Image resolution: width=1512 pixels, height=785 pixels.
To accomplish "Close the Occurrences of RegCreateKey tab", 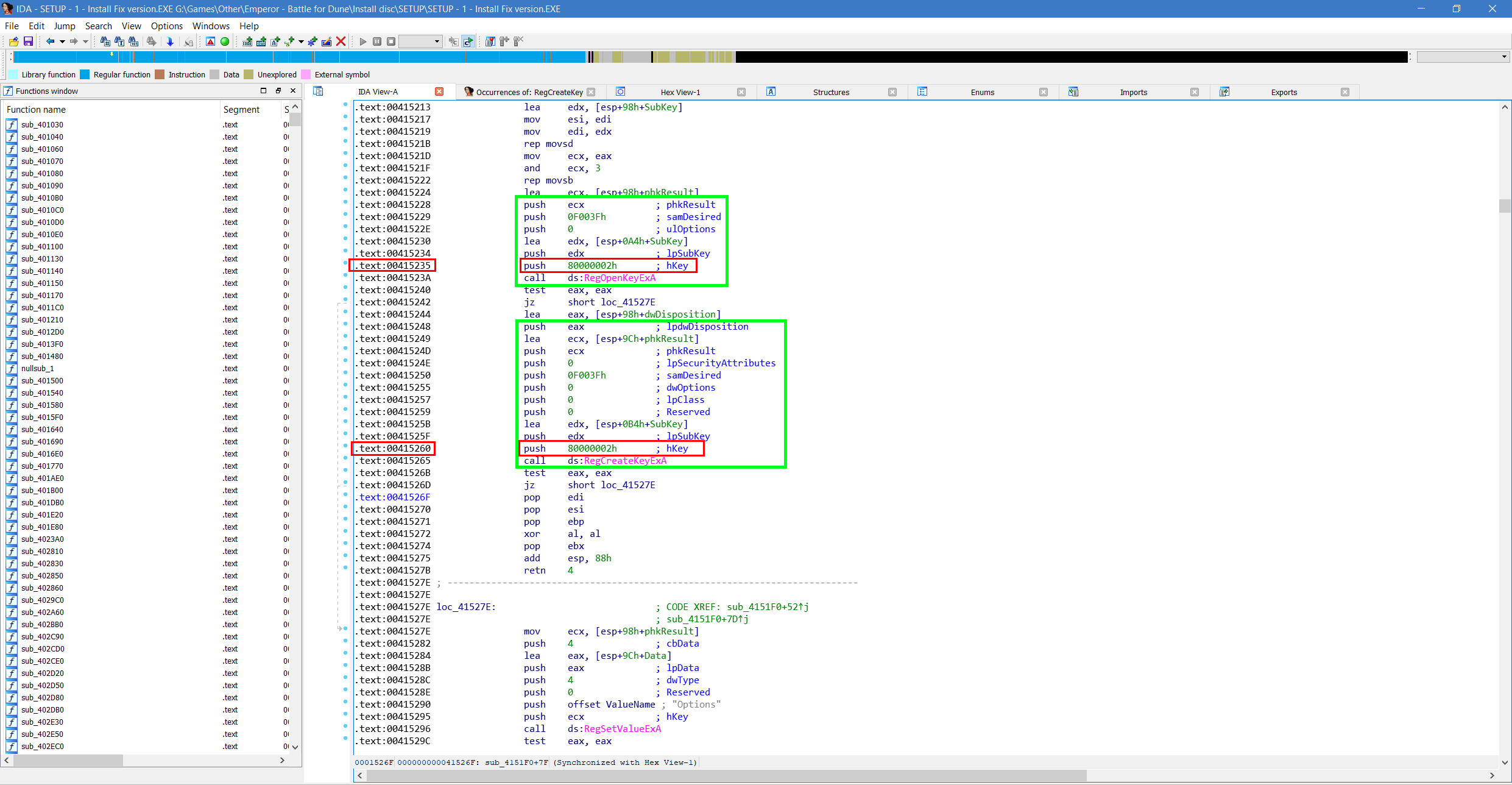I will click(591, 92).
